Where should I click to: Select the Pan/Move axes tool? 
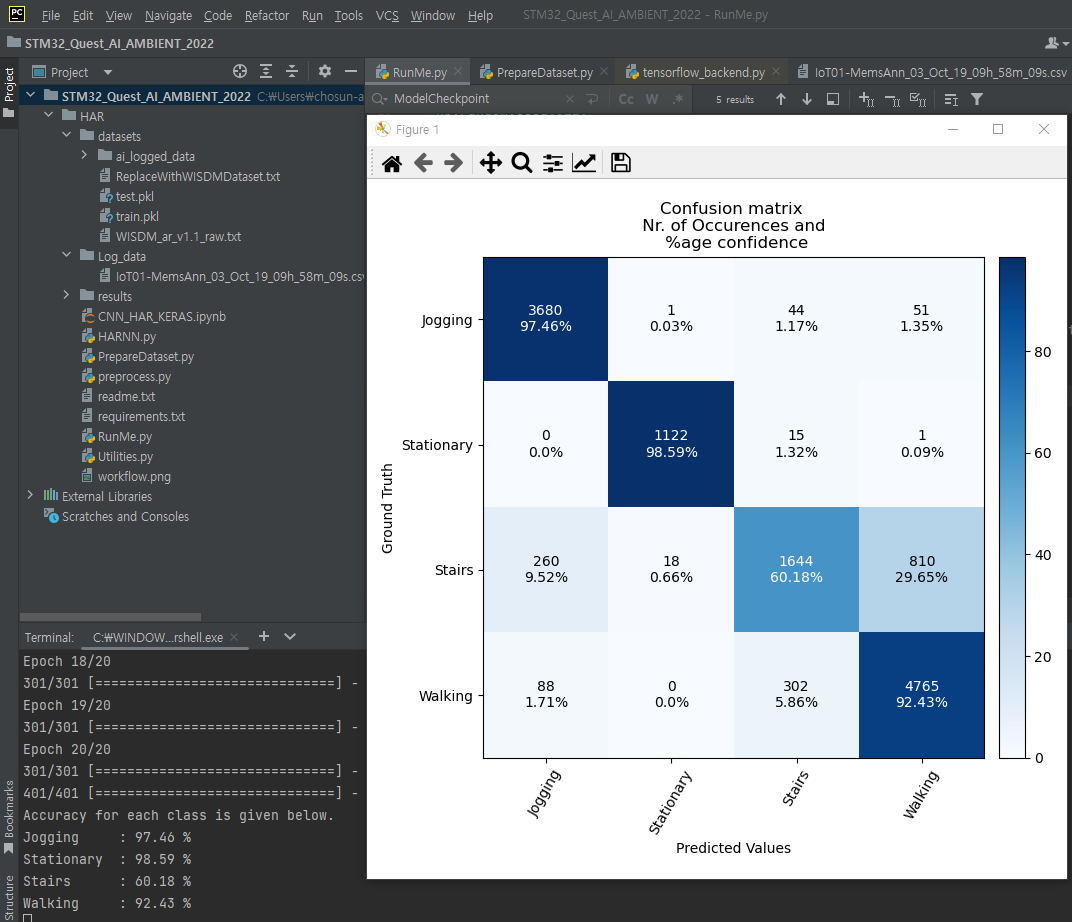click(x=490, y=163)
